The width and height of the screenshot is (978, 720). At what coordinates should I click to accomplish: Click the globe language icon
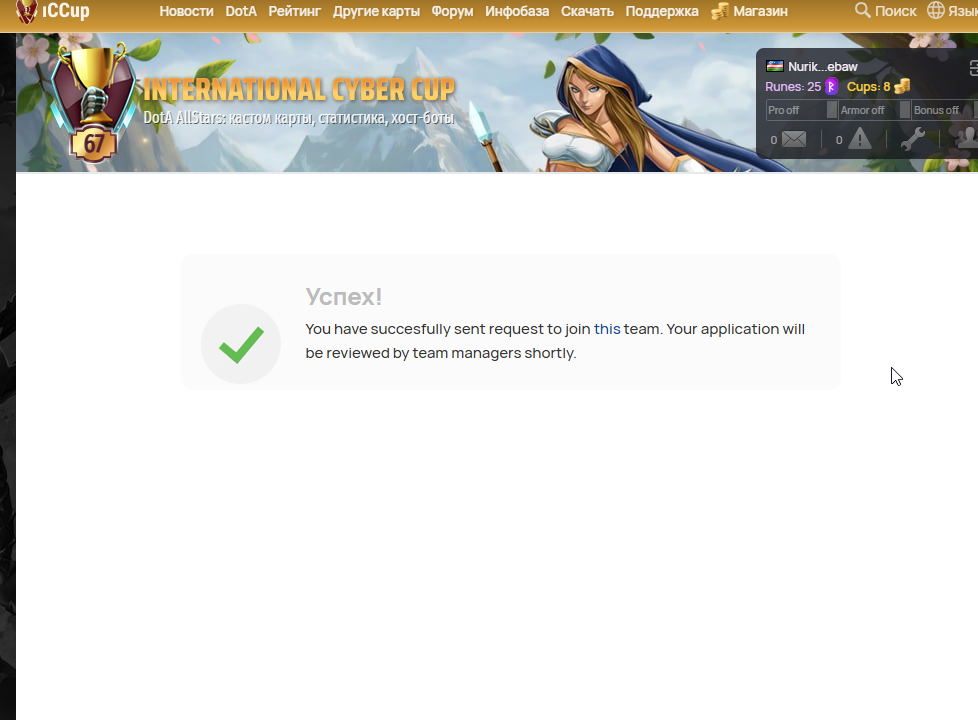pyautogui.click(x=936, y=10)
